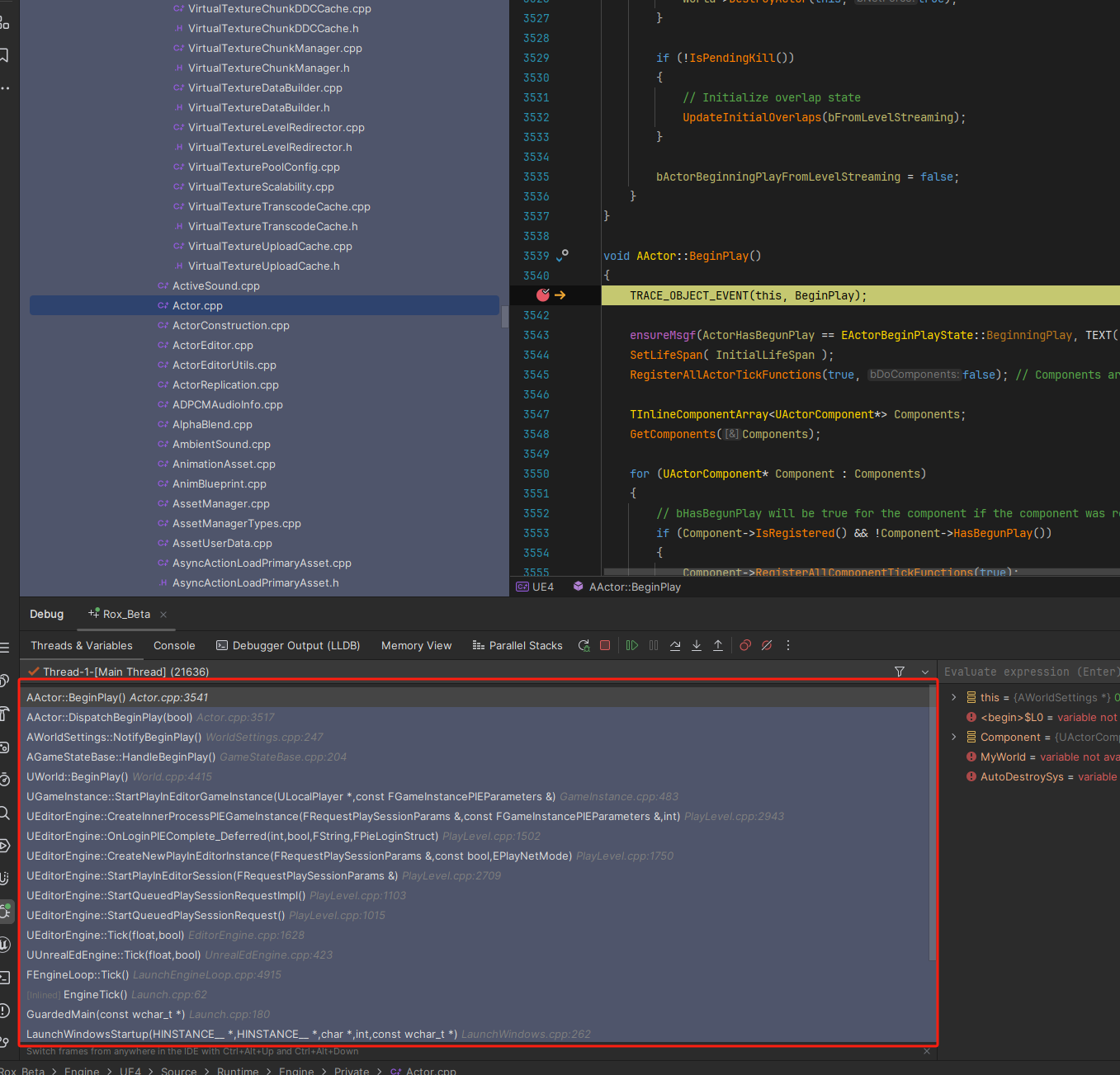Open the Problems sidebar icon
This screenshot has height=1075, width=1120.
coord(5,1011)
